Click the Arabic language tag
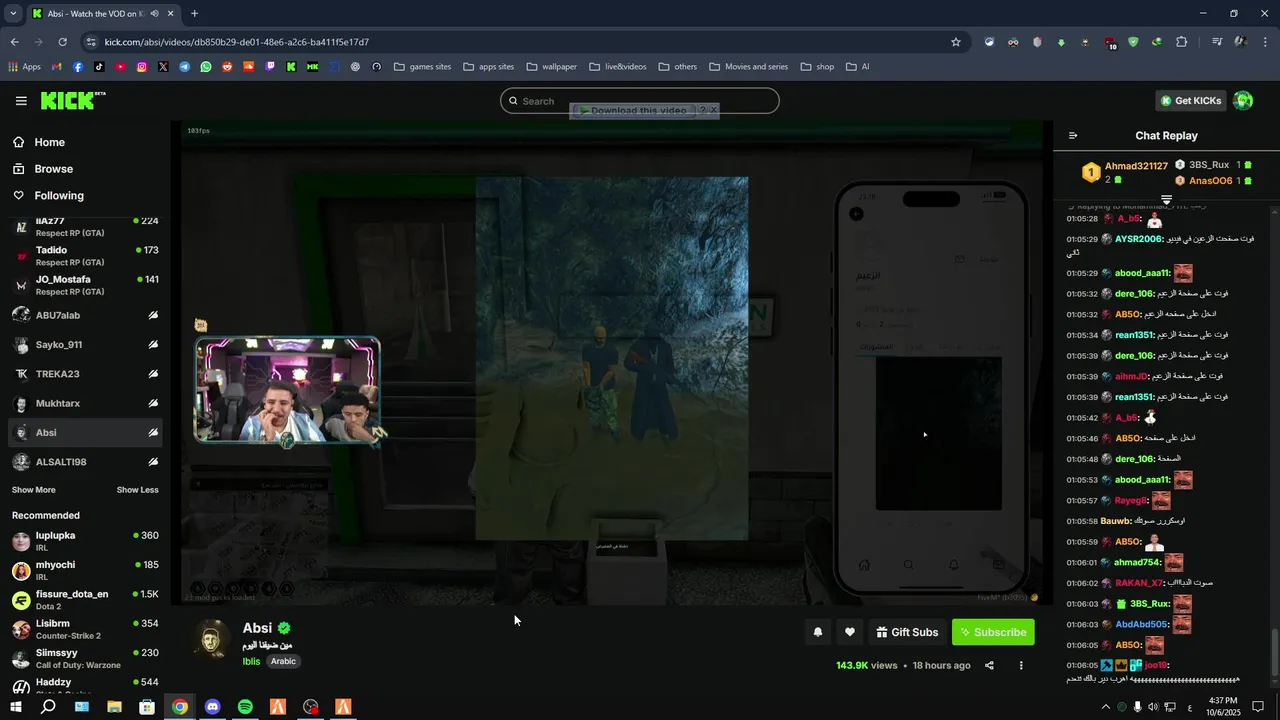Viewport: 1280px width, 720px height. 283,661
